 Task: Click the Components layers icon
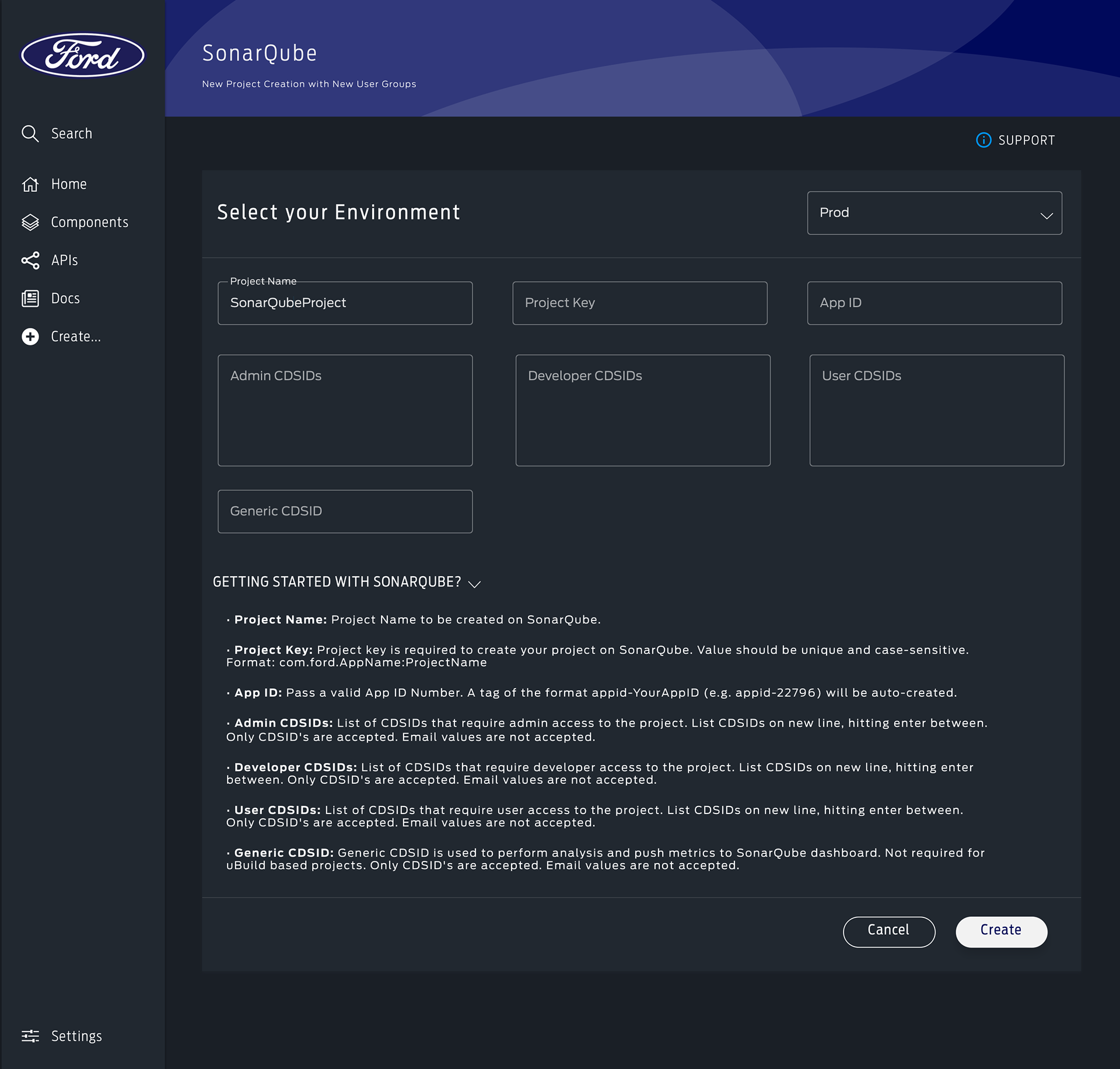pyautogui.click(x=30, y=222)
